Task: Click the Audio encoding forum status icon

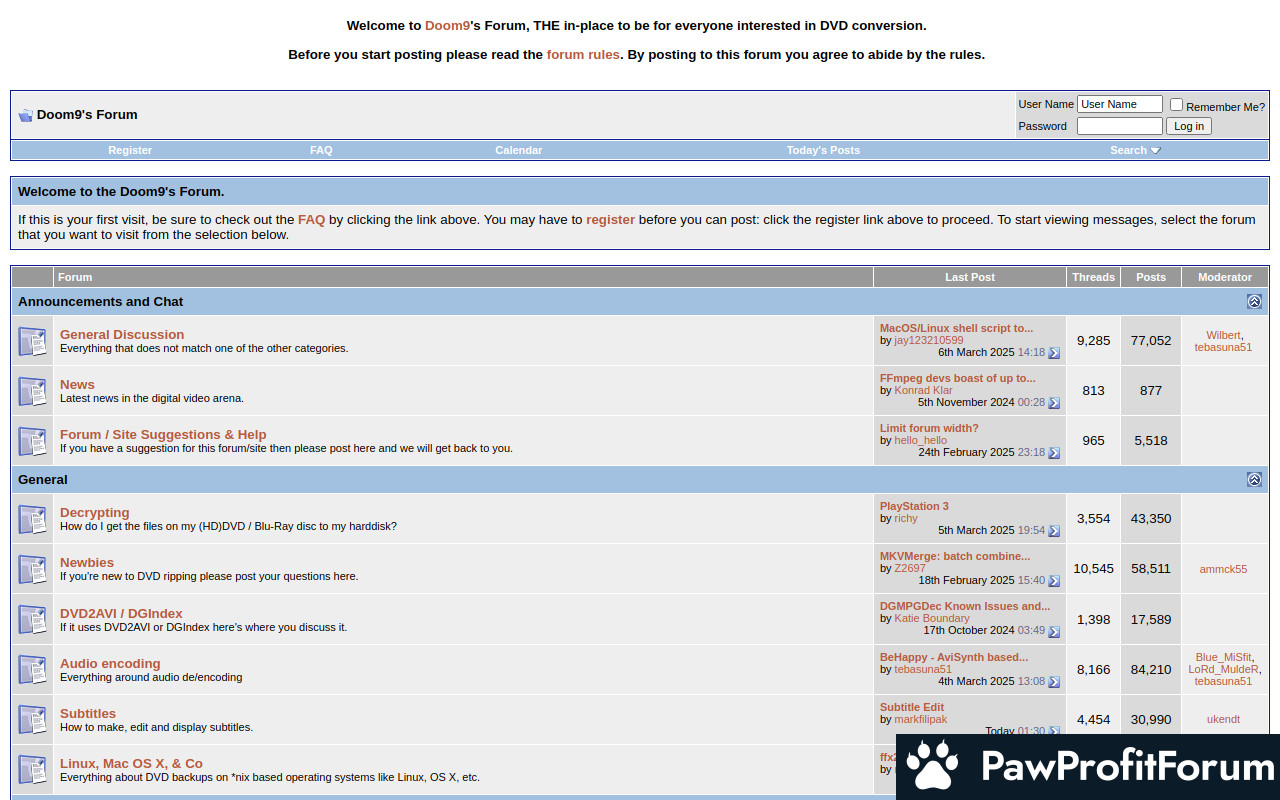Action: [33, 670]
